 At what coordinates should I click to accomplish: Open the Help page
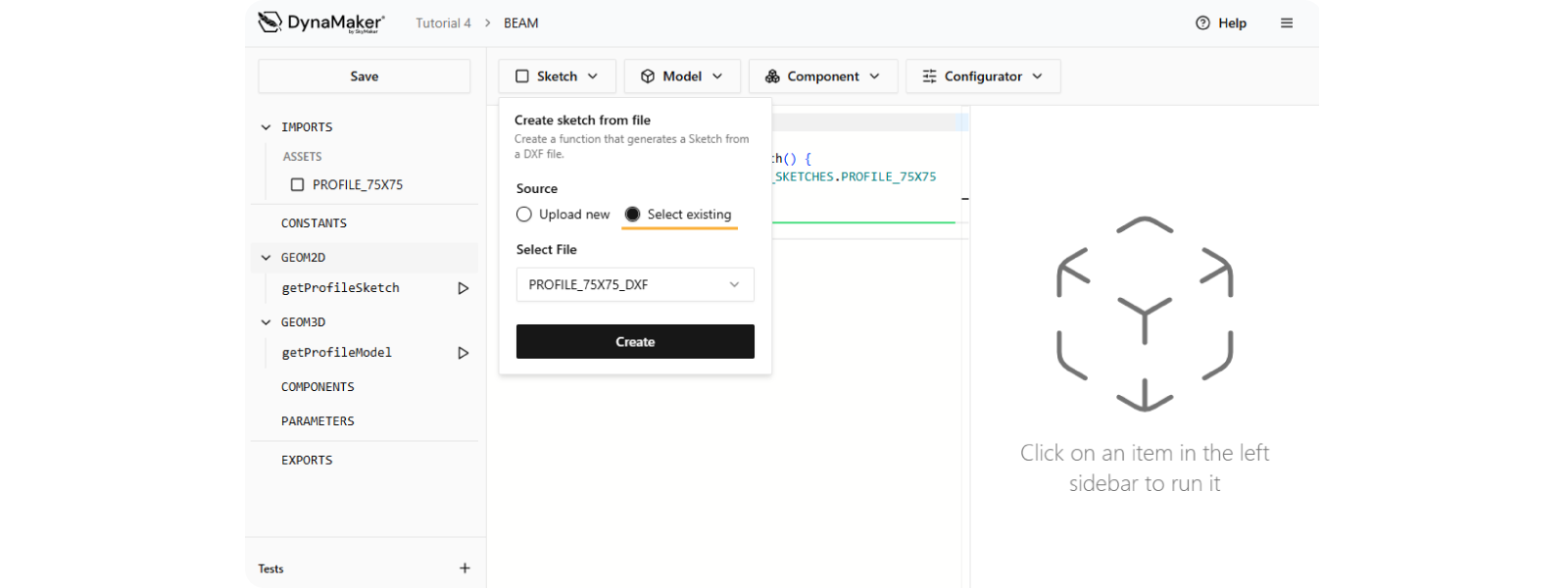(1221, 24)
